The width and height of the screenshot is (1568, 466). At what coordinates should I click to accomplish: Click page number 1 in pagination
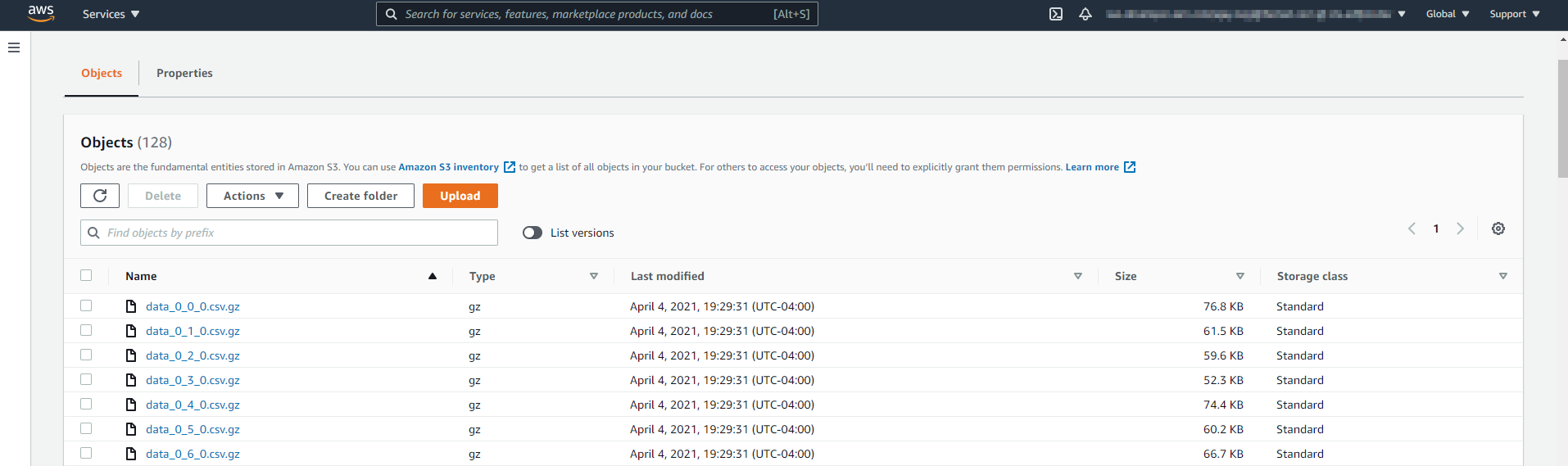point(1436,228)
